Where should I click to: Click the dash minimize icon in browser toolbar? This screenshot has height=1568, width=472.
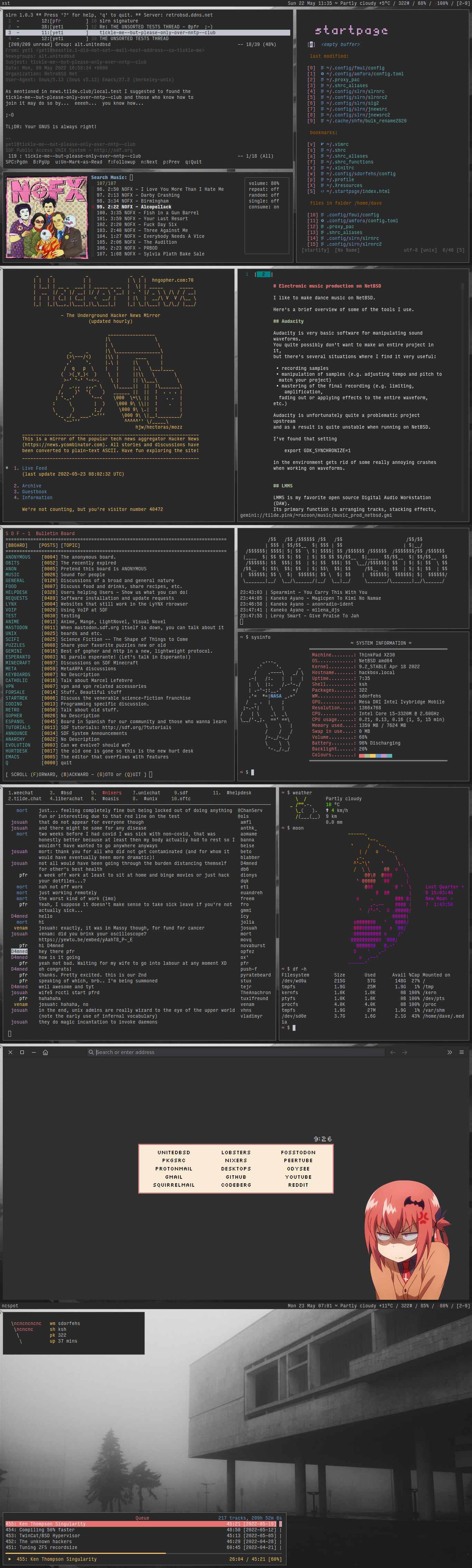pyautogui.click(x=34, y=1052)
